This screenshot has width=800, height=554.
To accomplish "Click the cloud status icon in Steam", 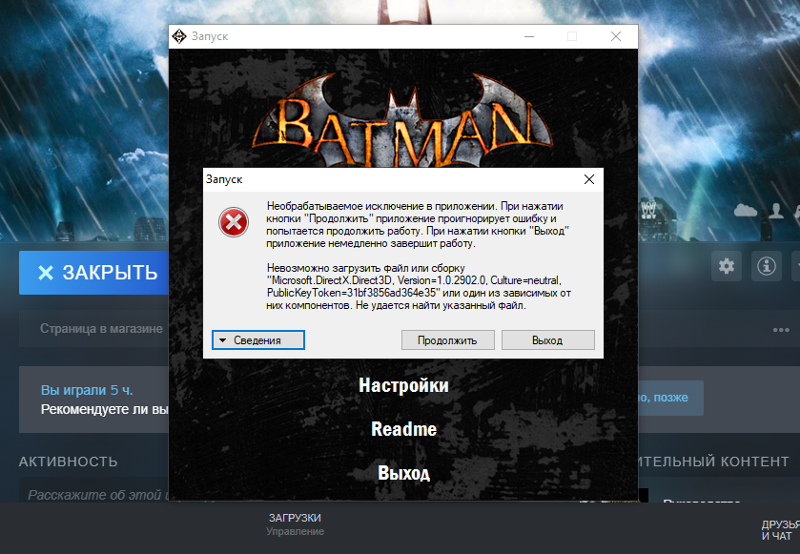I will coord(745,210).
